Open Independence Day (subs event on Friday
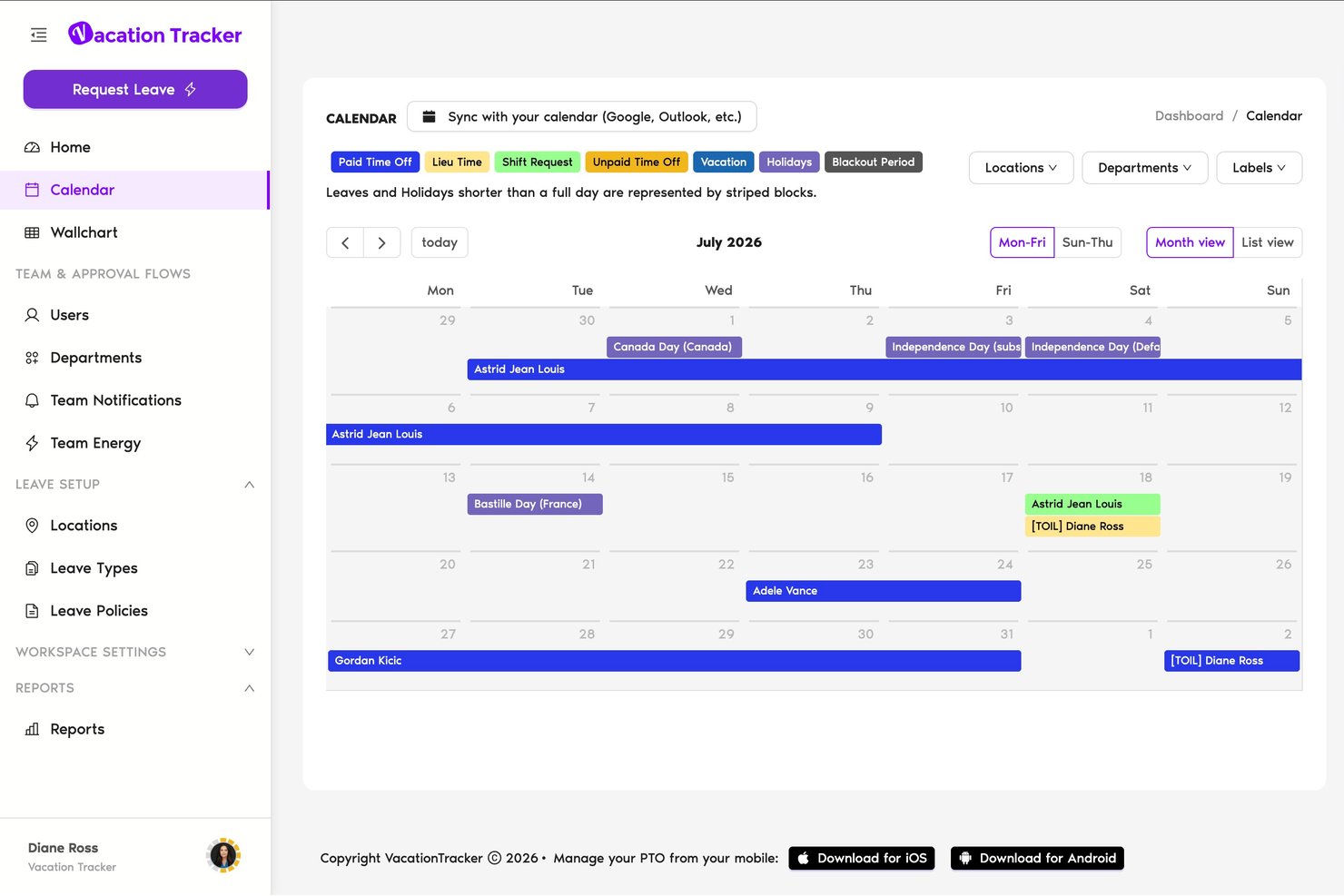The width and height of the screenshot is (1344, 896). [x=954, y=347]
